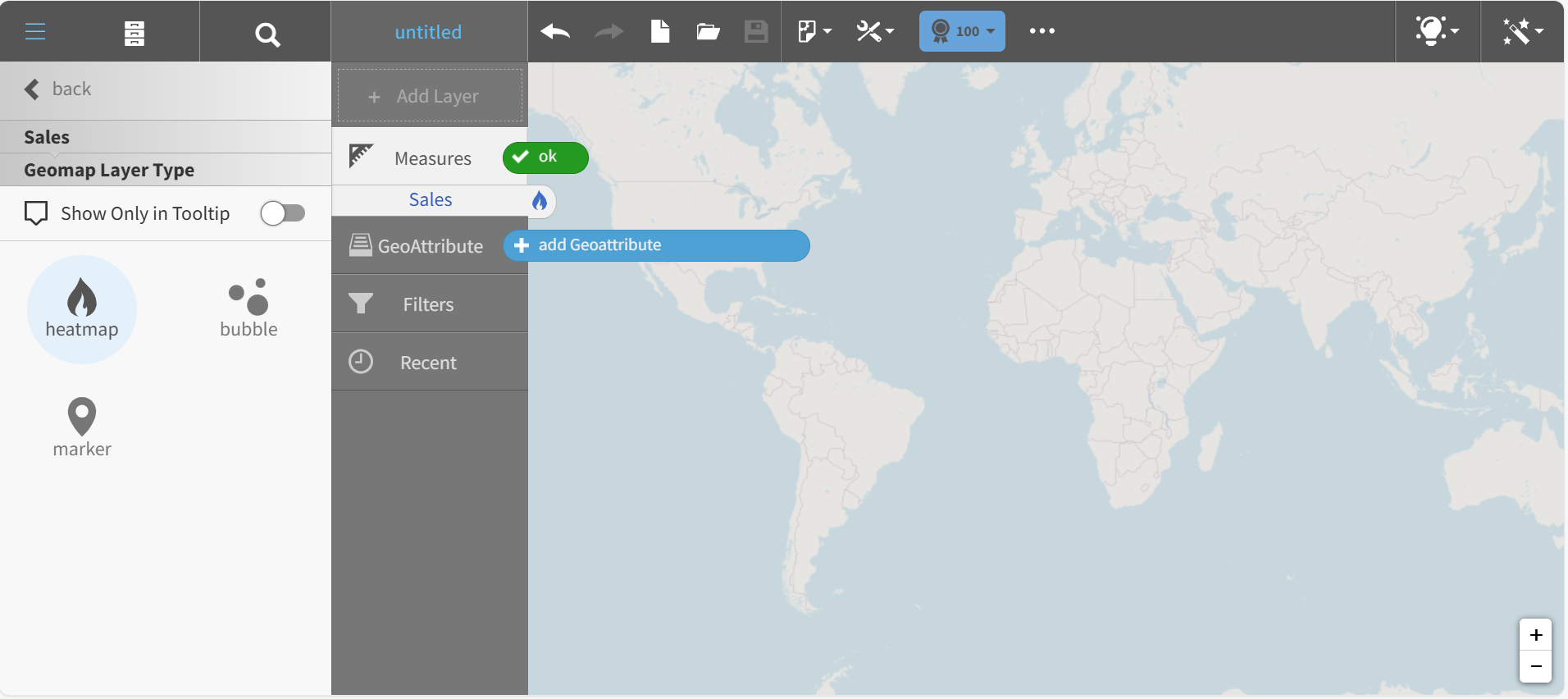Image resolution: width=1568 pixels, height=699 pixels.
Task: Open the Filters section
Action: pos(428,304)
